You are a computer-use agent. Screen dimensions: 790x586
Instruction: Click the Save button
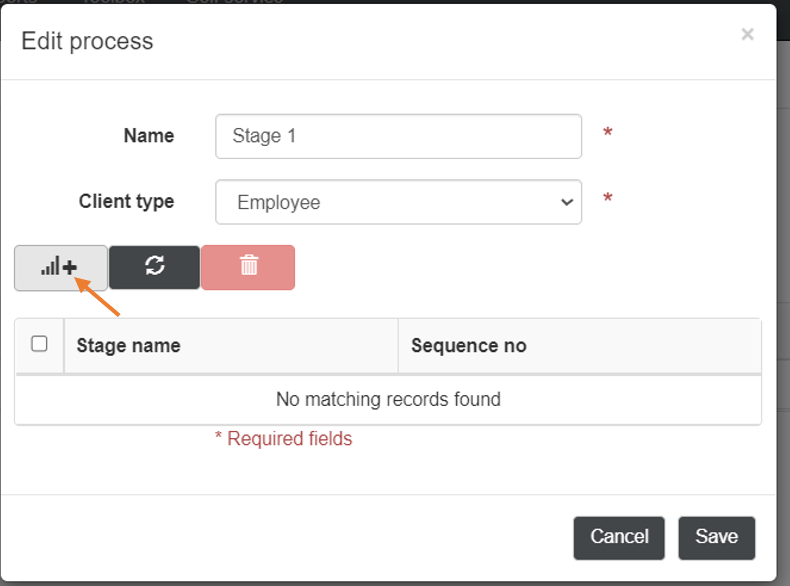716,538
